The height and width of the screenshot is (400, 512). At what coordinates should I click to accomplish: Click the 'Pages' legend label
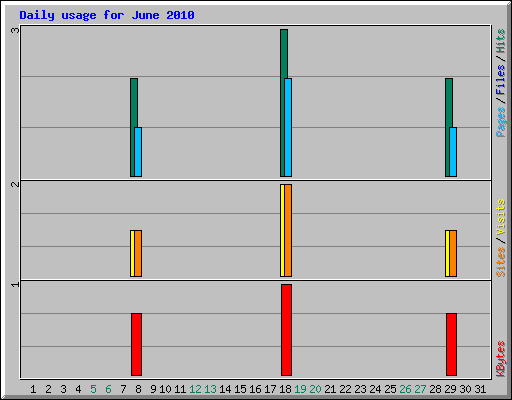tap(500, 122)
